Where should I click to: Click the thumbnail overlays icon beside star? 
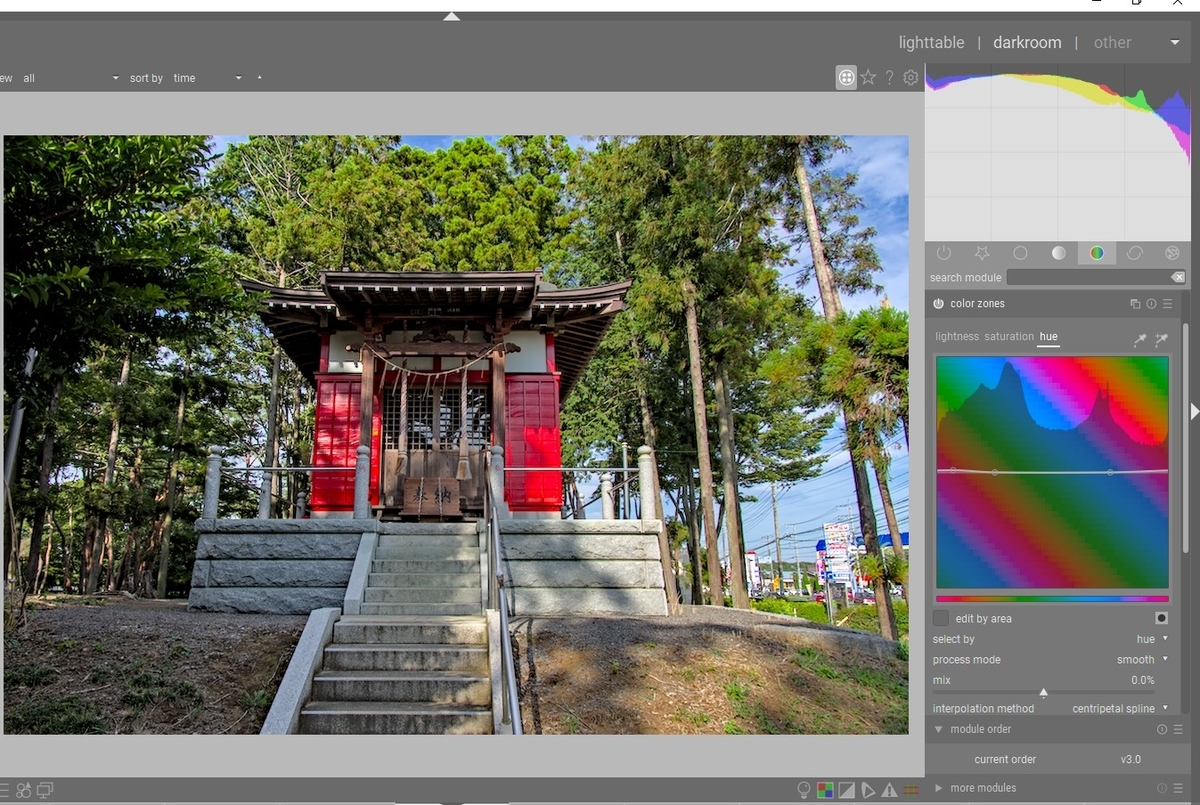click(x=846, y=77)
